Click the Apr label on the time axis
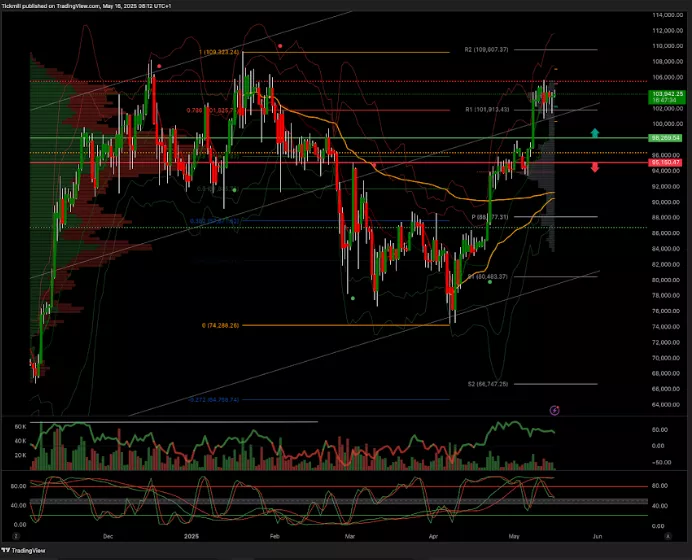Image resolution: width=692 pixels, height=560 pixels. coord(432,535)
